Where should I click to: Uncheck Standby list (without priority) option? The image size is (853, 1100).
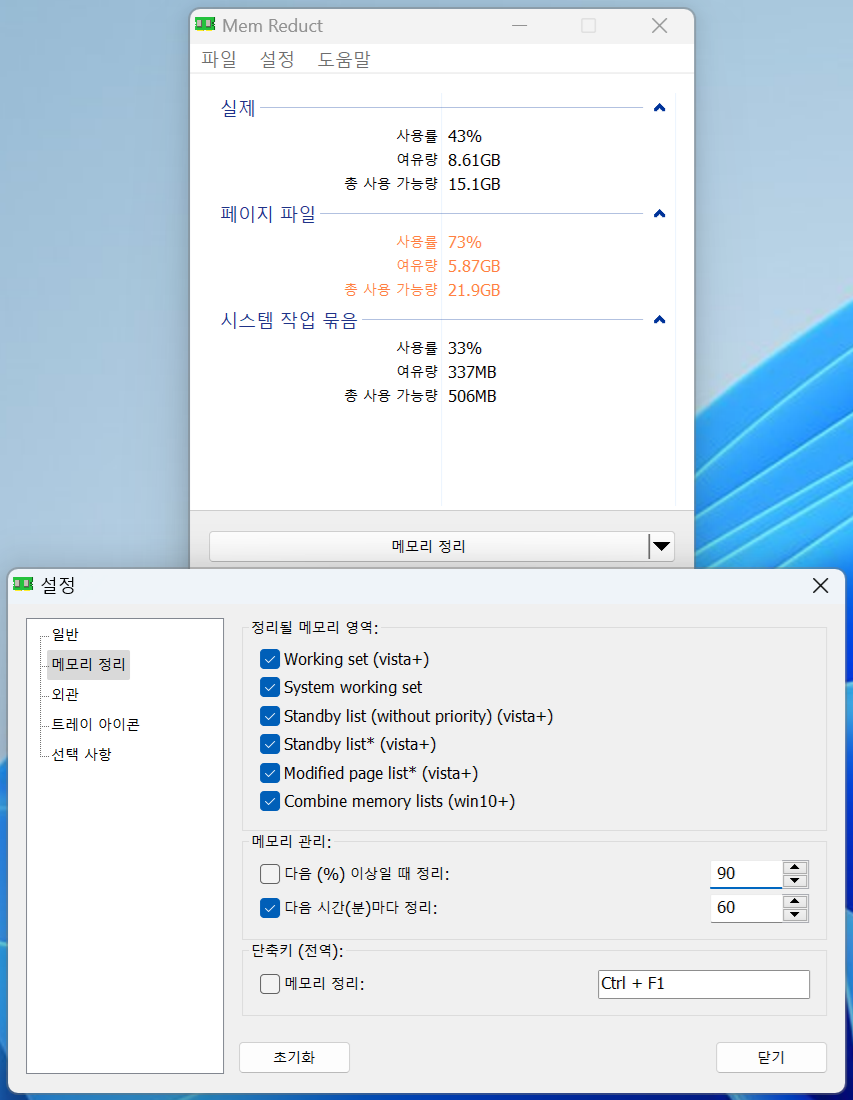pos(270,716)
